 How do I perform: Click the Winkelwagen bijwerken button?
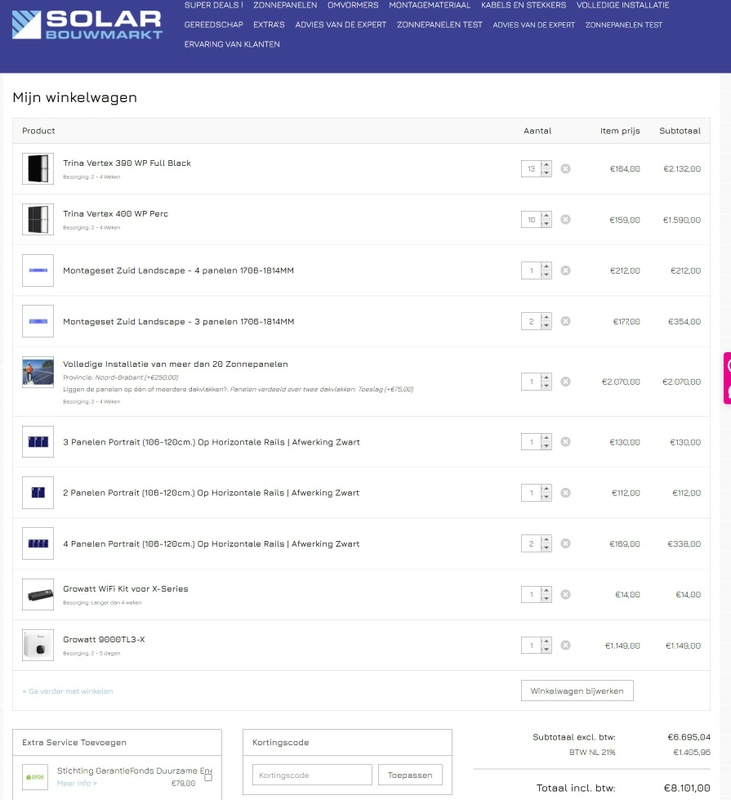(577, 691)
